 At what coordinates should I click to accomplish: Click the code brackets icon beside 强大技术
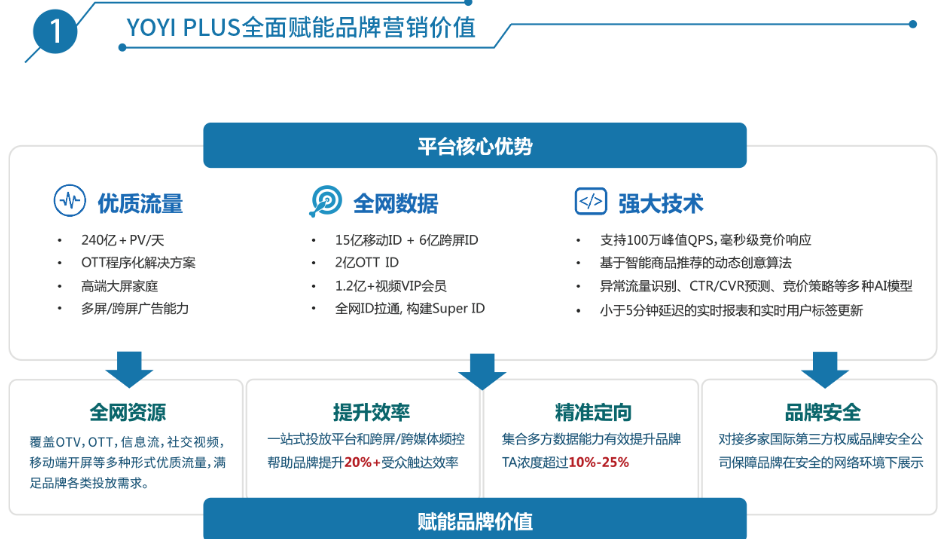(591, 201)
